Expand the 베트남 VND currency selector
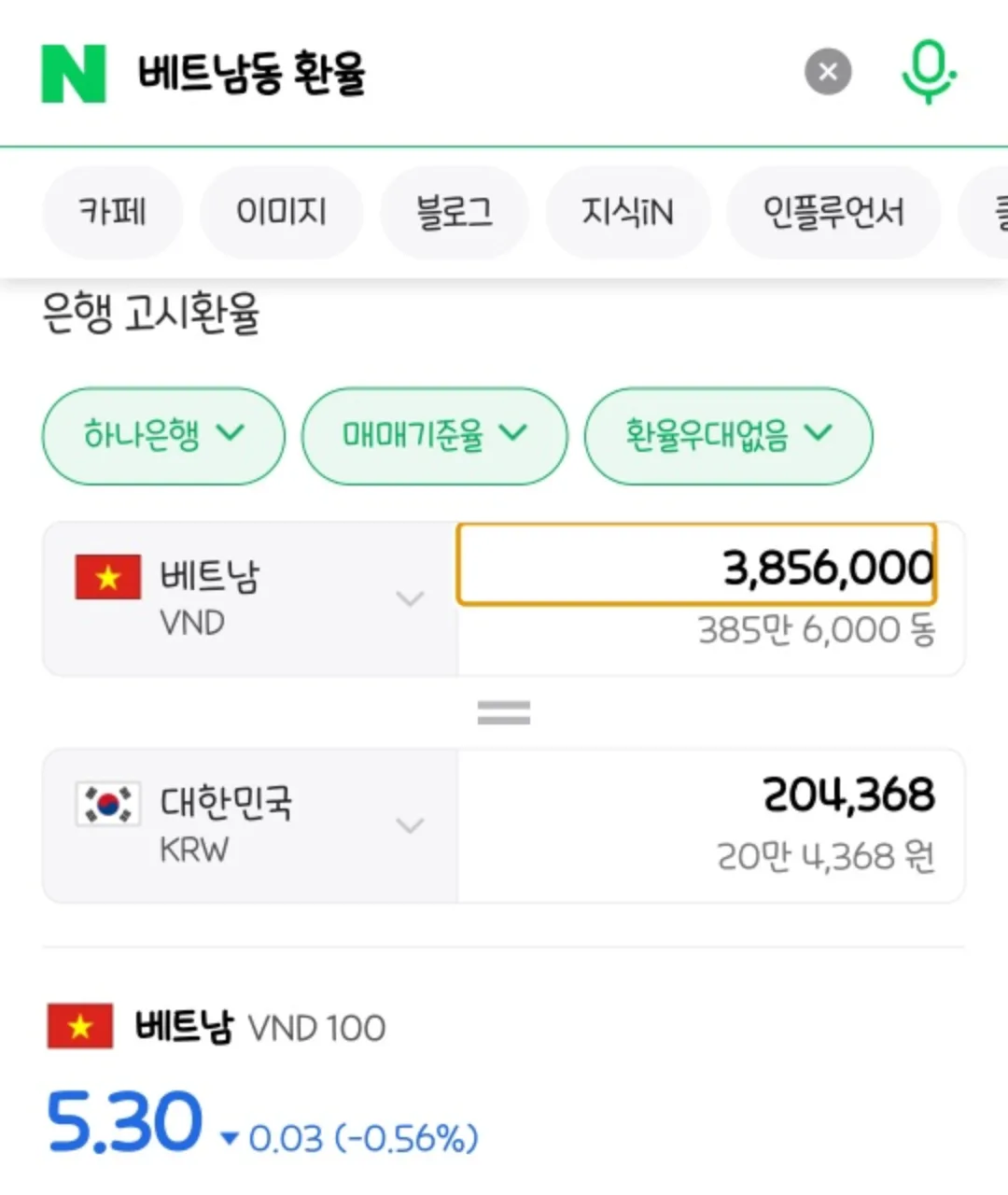 pos(250,597)
